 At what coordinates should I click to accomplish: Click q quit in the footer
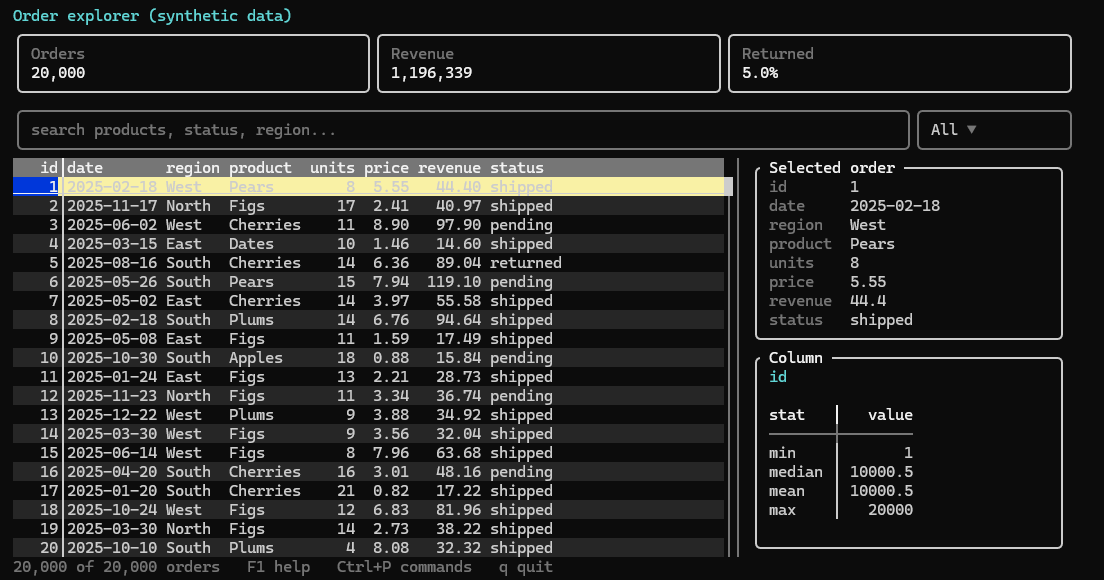pos(526,567)
